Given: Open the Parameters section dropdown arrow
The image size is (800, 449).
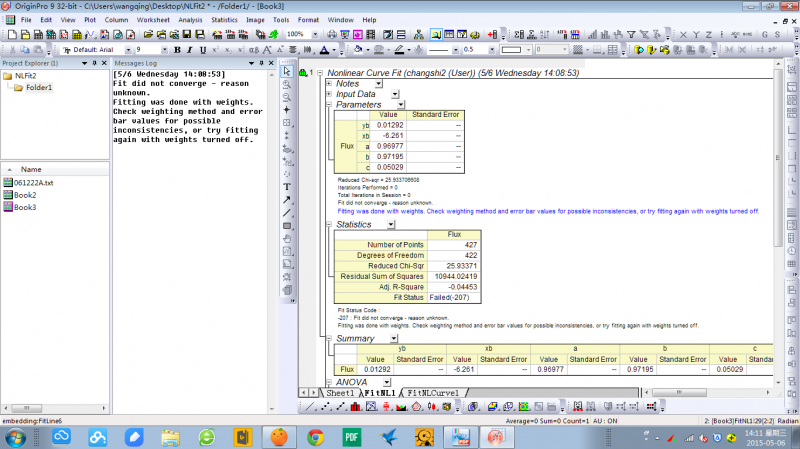Looking at the screenshot, I should click(x=401, y=104).
